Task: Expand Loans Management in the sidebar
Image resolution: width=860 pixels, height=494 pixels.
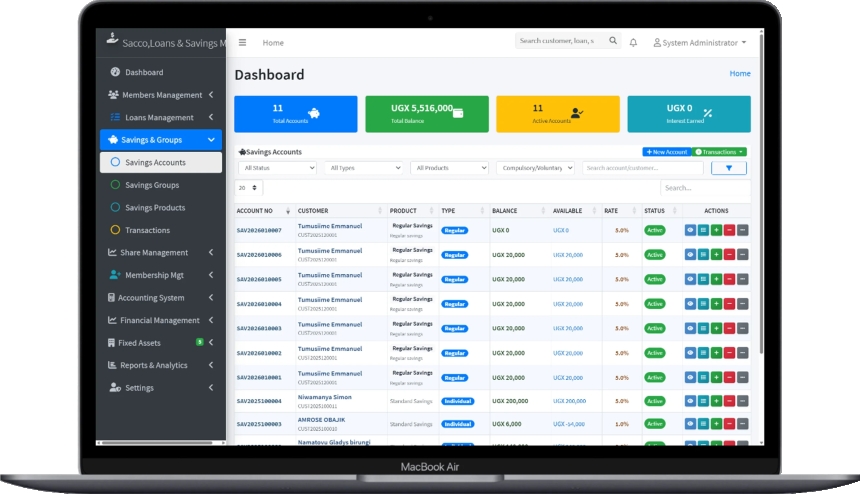Action: coord(160,117)
